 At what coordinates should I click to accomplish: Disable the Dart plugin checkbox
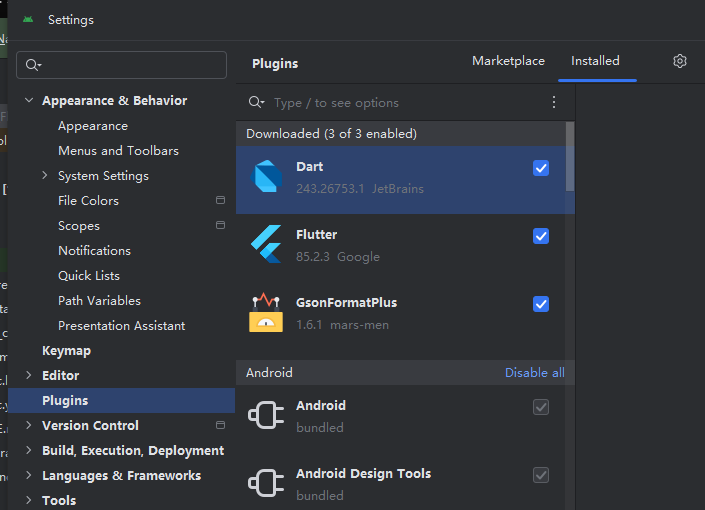coord(541,168)
